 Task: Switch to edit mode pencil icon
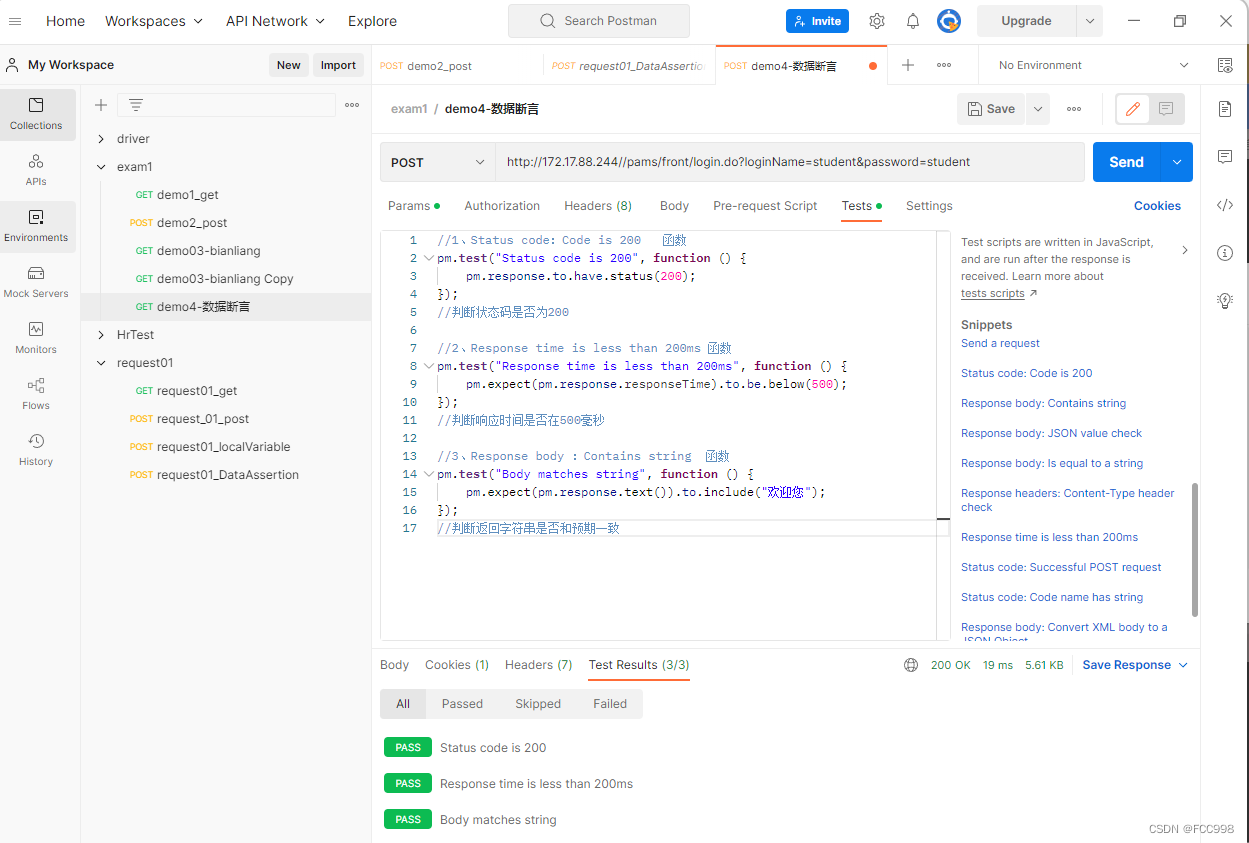pos(1132,109)
